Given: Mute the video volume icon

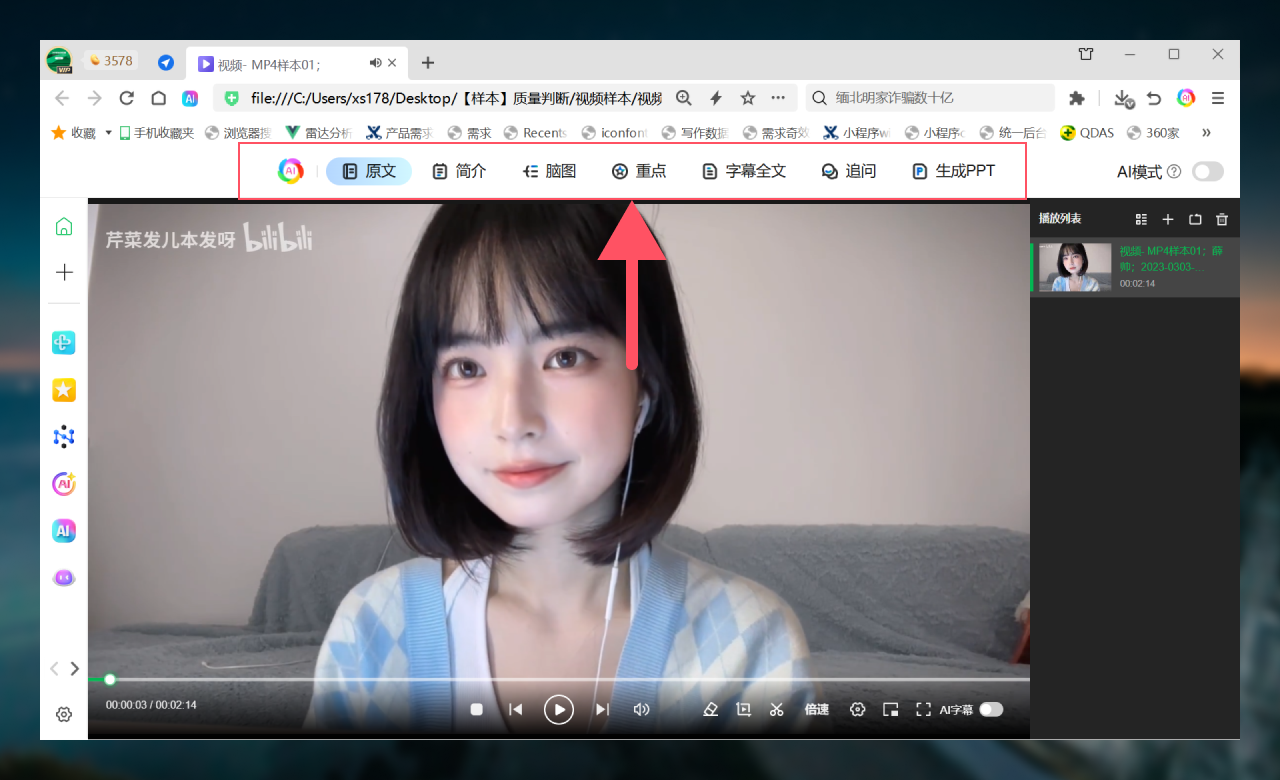Looking at the screenshot, I should (x=642, y=709).
